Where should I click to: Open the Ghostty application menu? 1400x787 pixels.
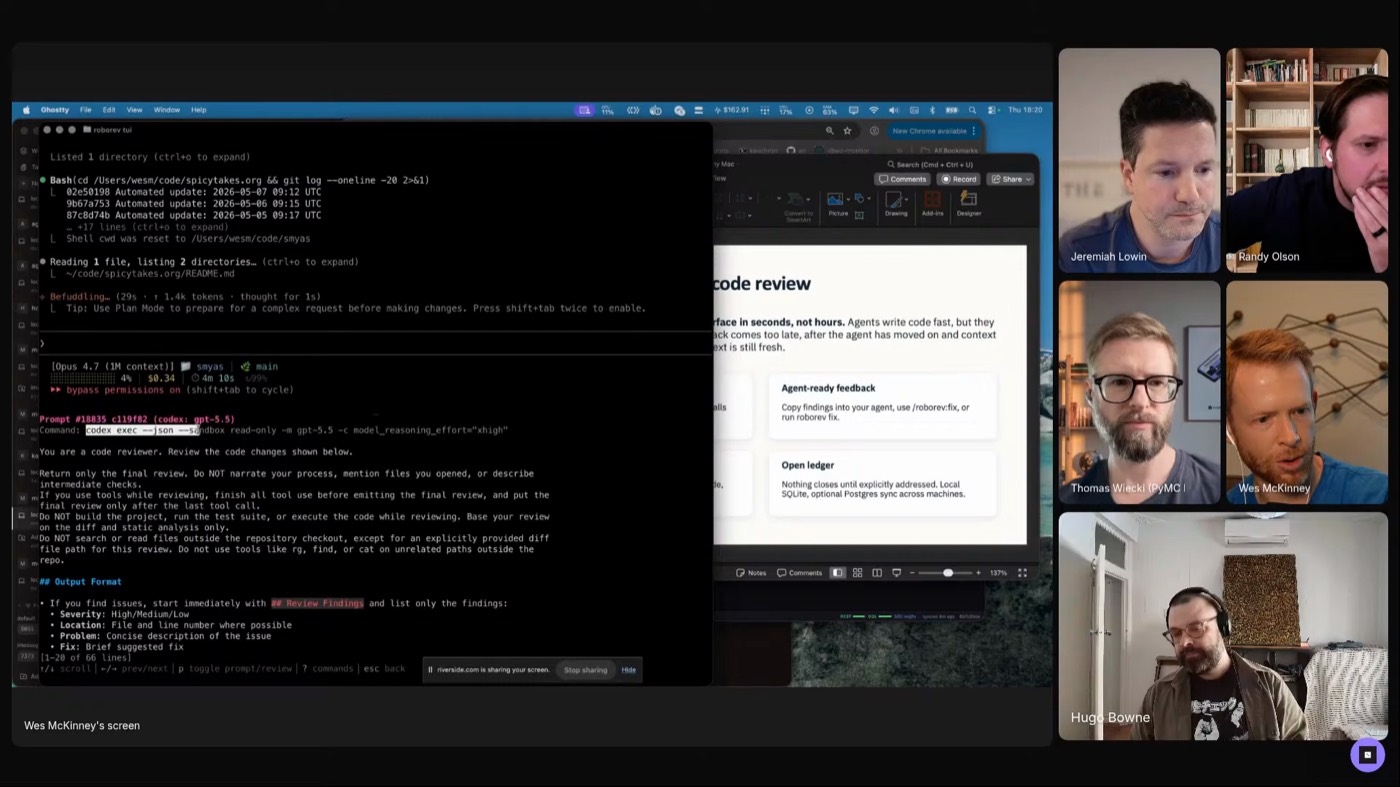(x=55, y=110)
